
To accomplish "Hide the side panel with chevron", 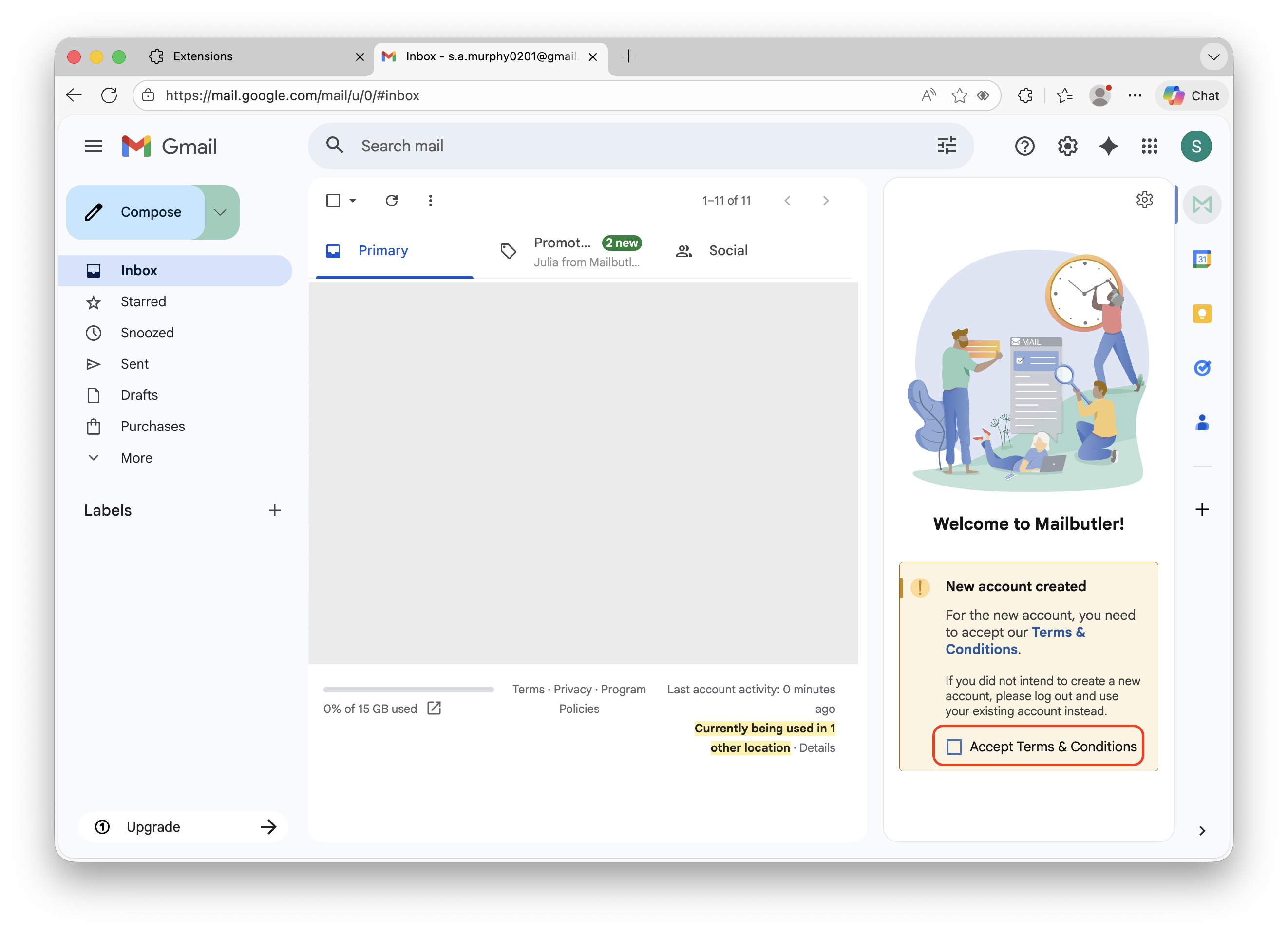I will [x=1202, y=831].
